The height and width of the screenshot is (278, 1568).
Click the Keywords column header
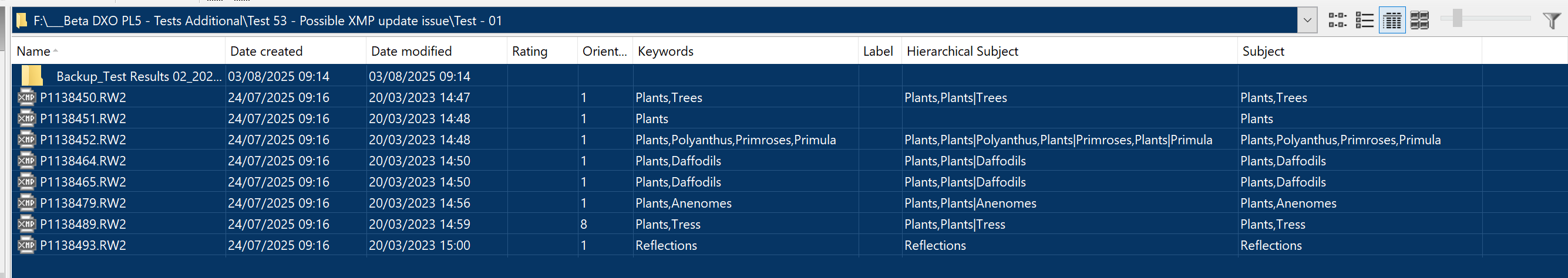(665, 52)
